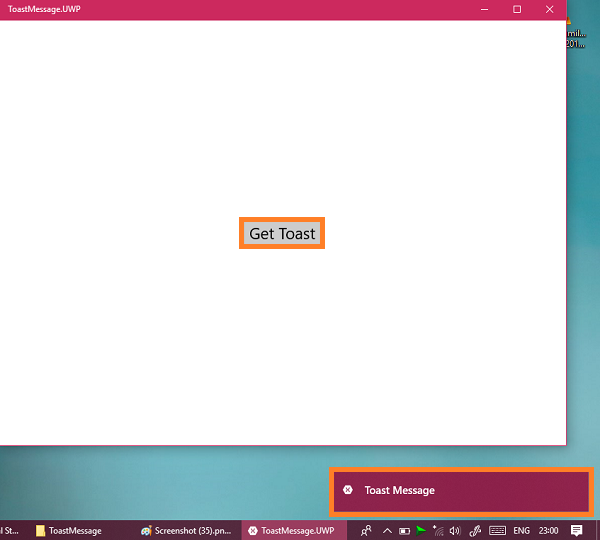
Task: Click the green flag tray icon
Action: coord(421,530)
